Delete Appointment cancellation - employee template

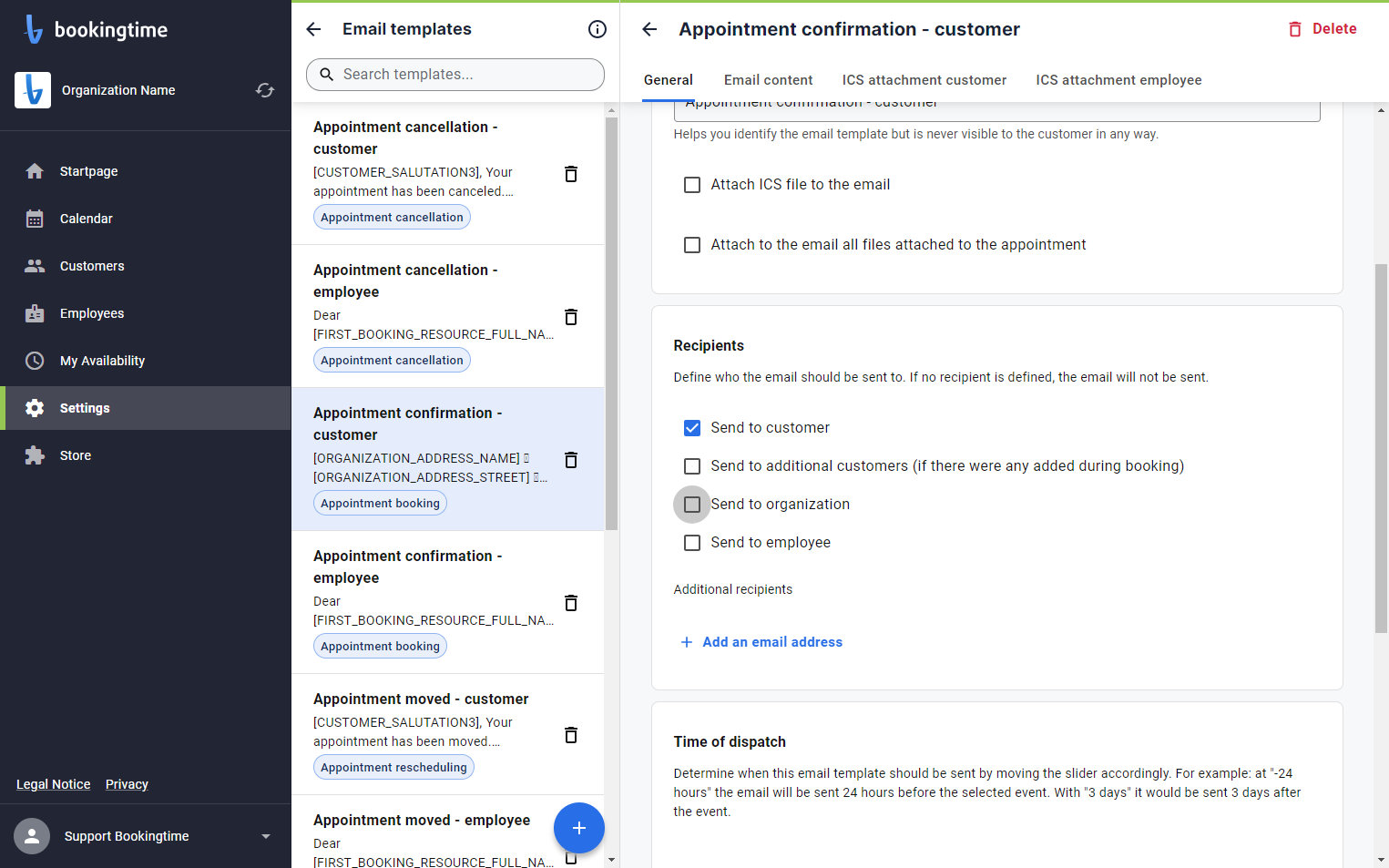tap(571, 317)
